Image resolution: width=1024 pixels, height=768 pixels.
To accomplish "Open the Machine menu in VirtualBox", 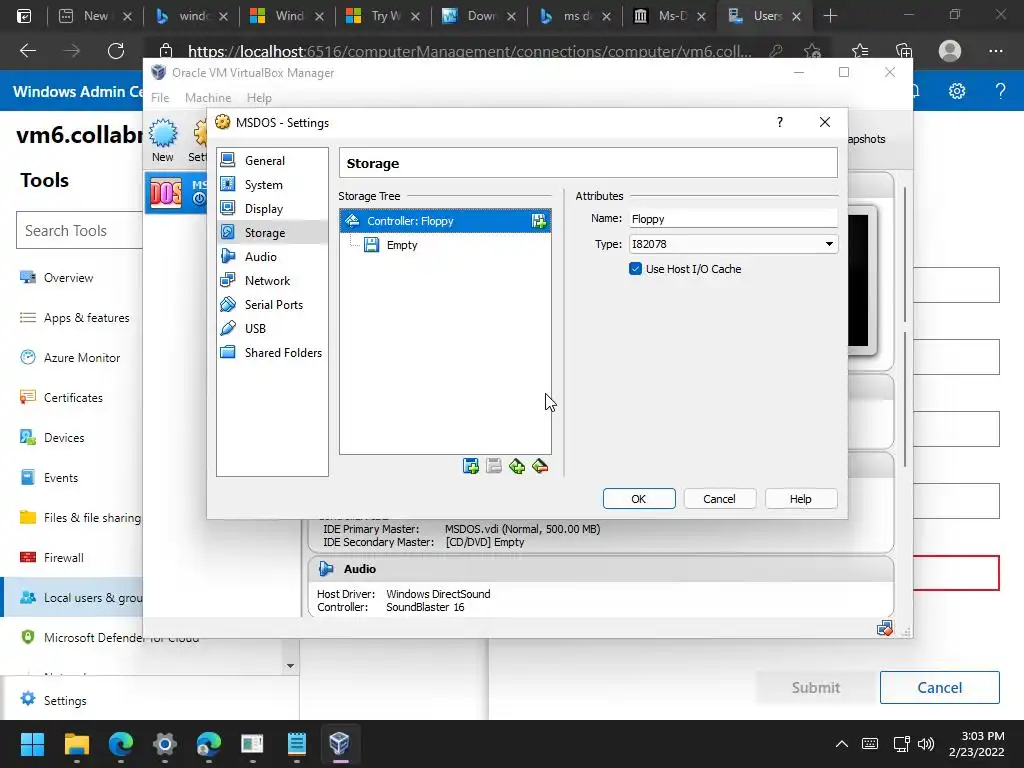I will click(x=208, y=98).
